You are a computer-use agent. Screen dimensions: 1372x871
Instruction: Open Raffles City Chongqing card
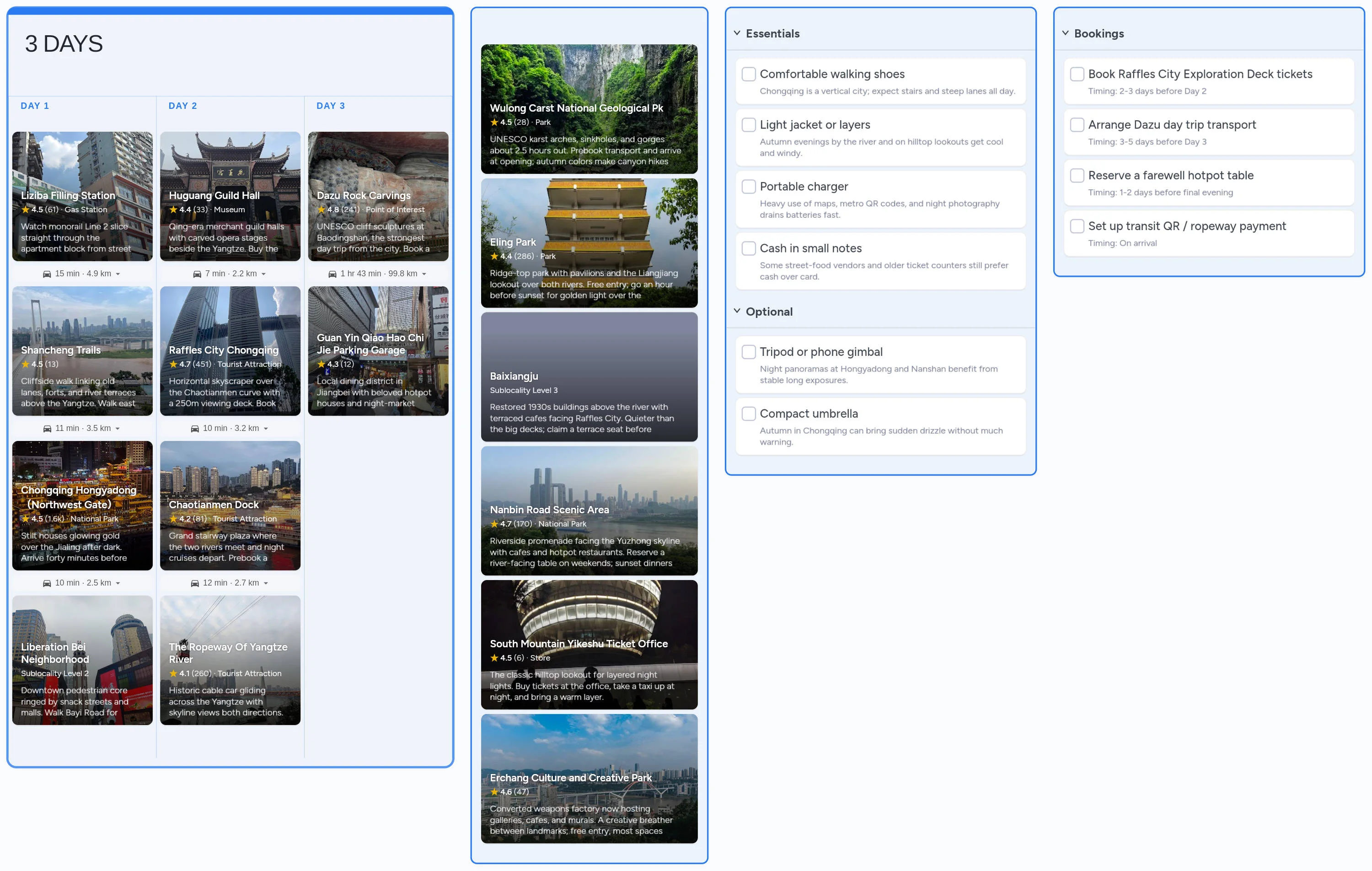pyautogui.click(x=230, y=351)
